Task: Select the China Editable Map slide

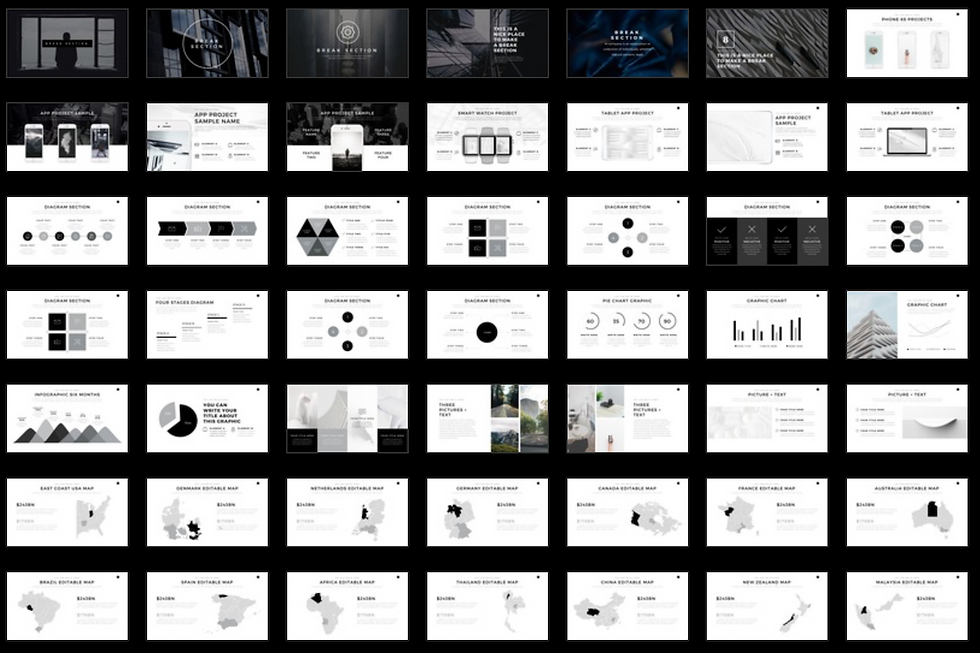Action: click(x=628, y=606)
